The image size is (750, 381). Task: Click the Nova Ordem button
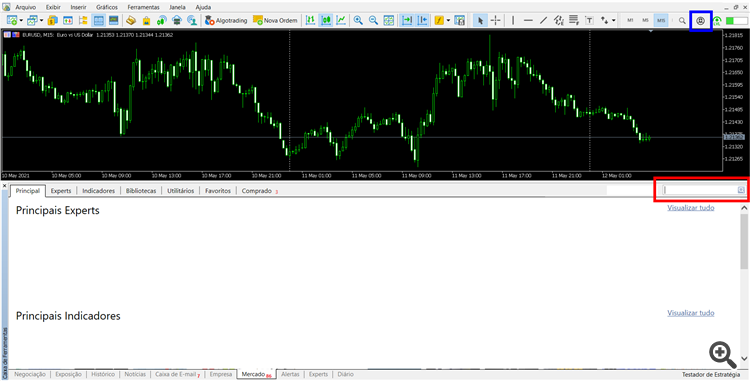(275, 21)
